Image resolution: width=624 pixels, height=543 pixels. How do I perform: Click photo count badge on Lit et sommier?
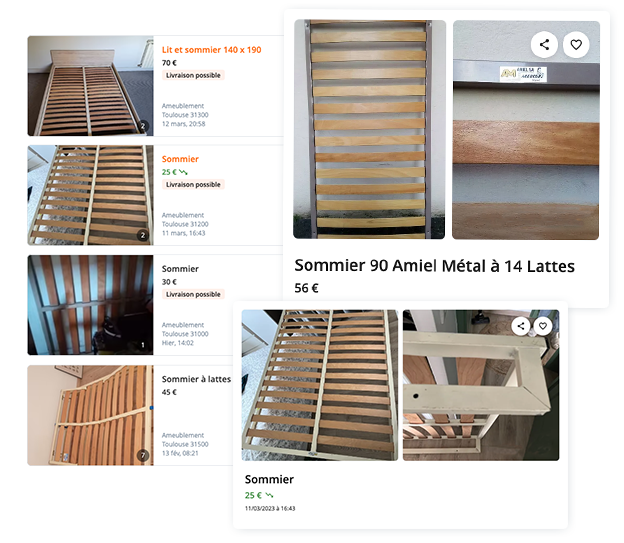tap(143, 126)
